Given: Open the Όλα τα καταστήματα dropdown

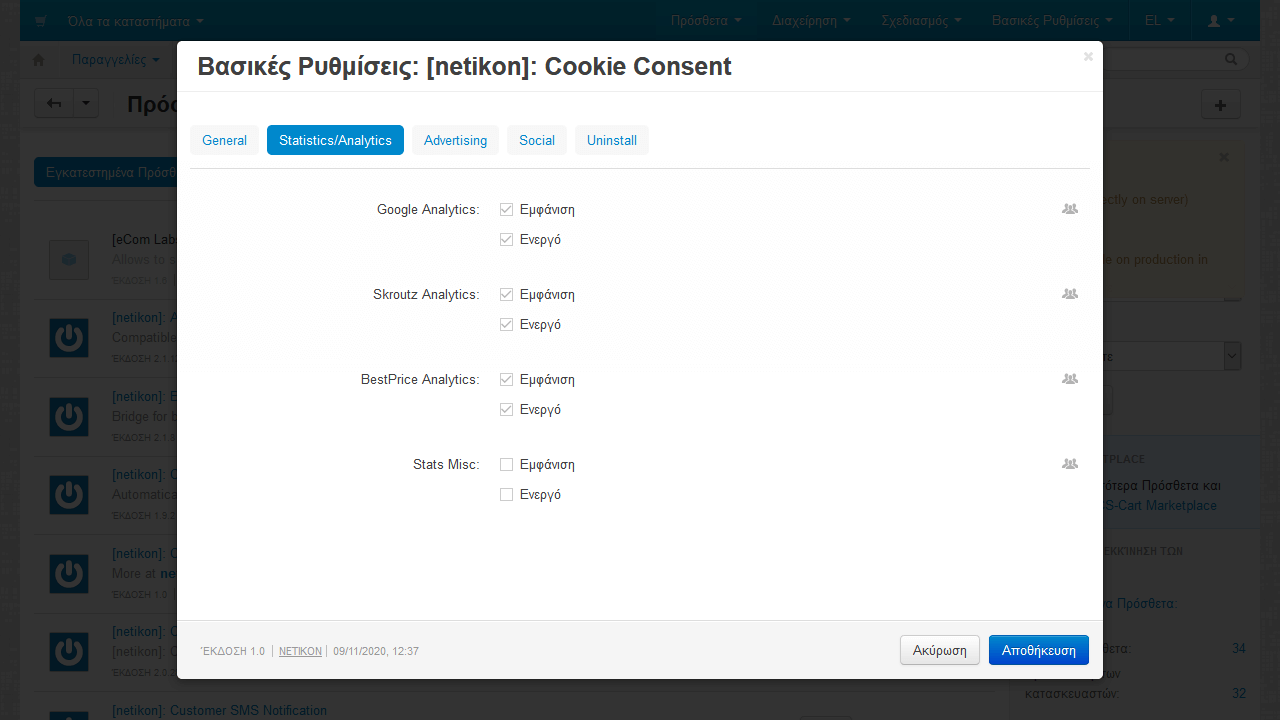Looking at the screenshot, I should point(135,20).
